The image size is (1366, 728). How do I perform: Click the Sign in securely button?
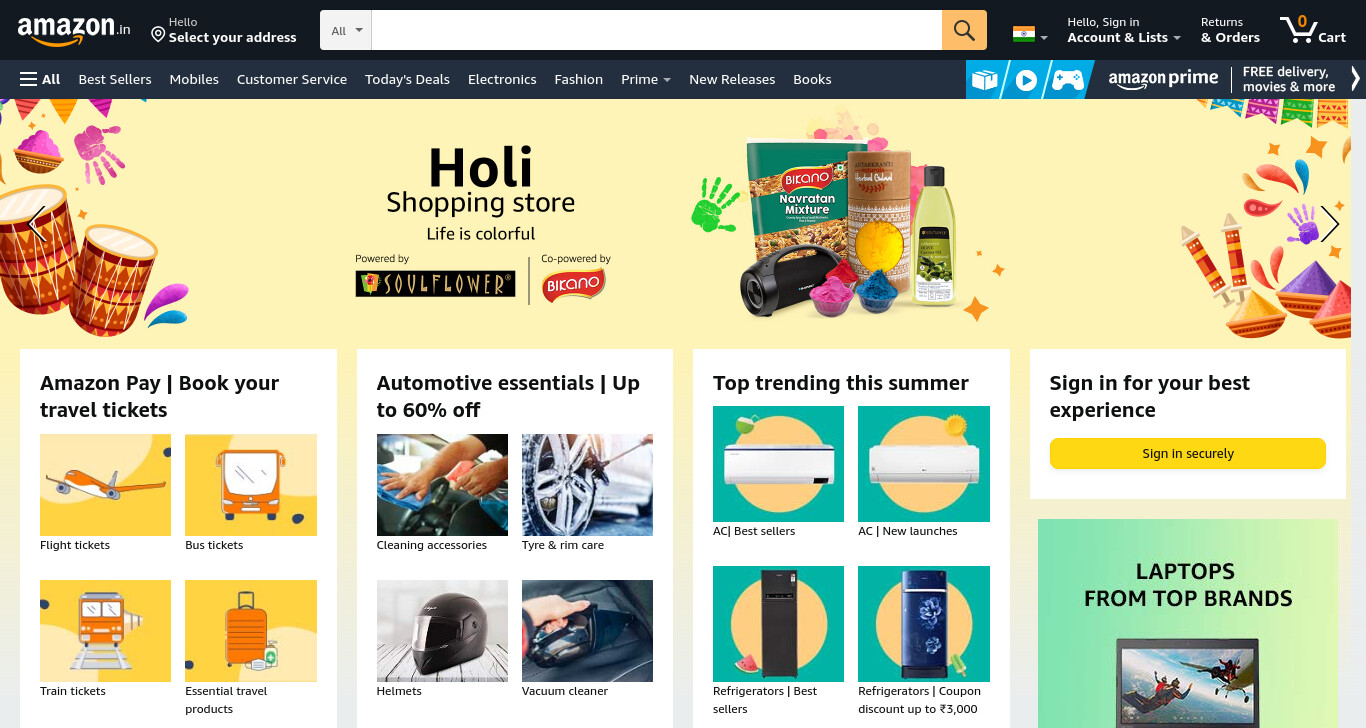tap(1187, 453)
